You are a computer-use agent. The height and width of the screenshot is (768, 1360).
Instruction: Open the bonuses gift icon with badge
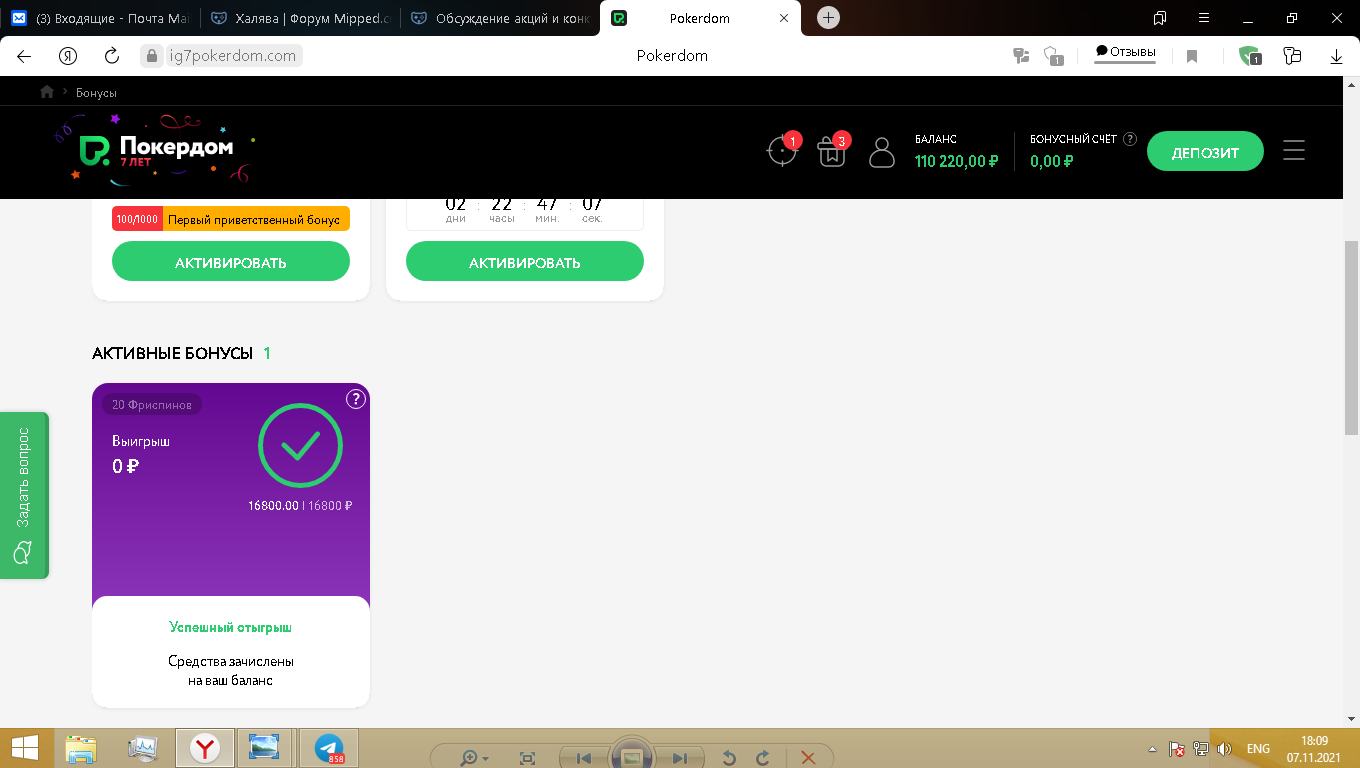832,151
